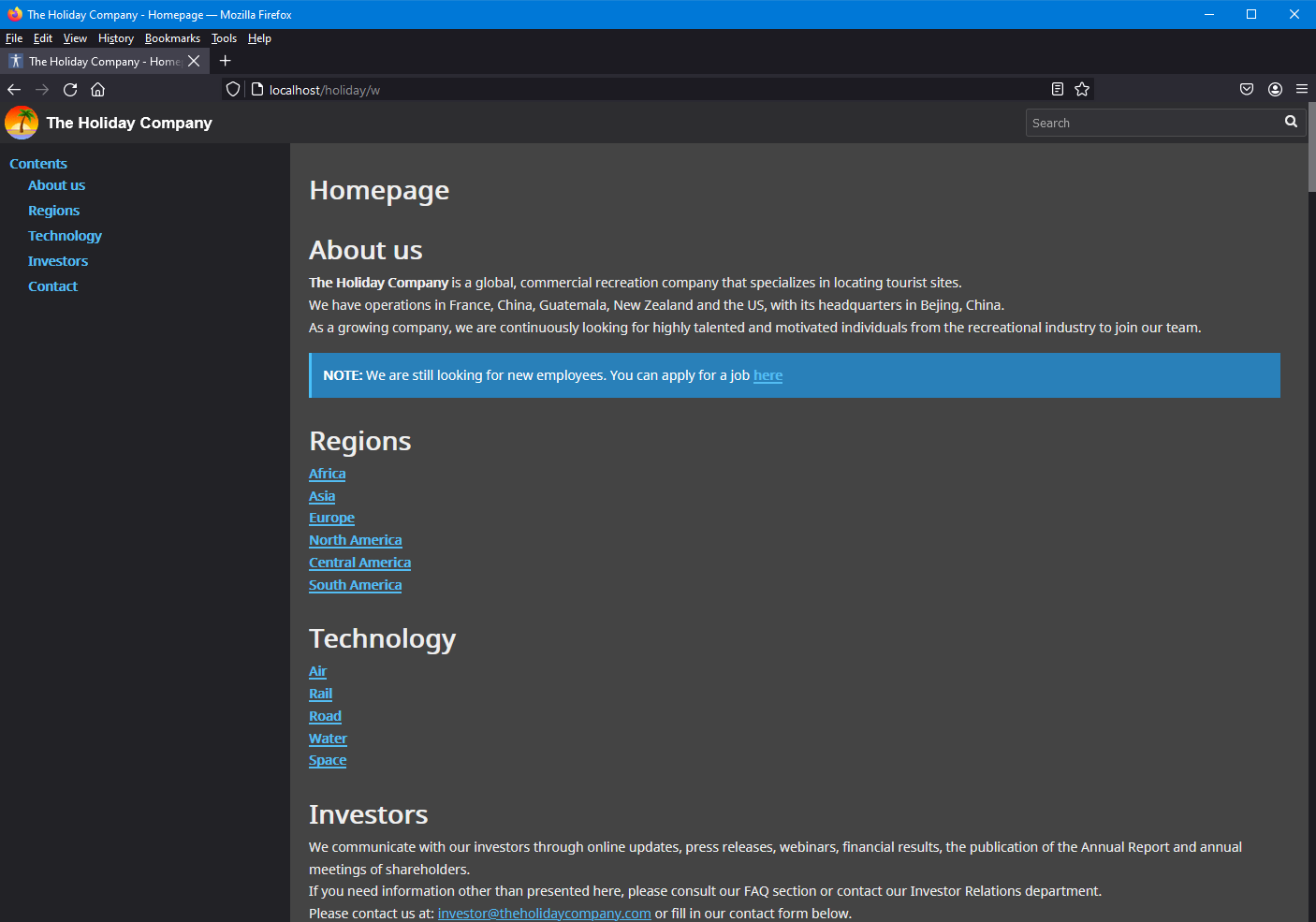Open the File menu
Screen dimensions: 1316x922
[14, 38]
